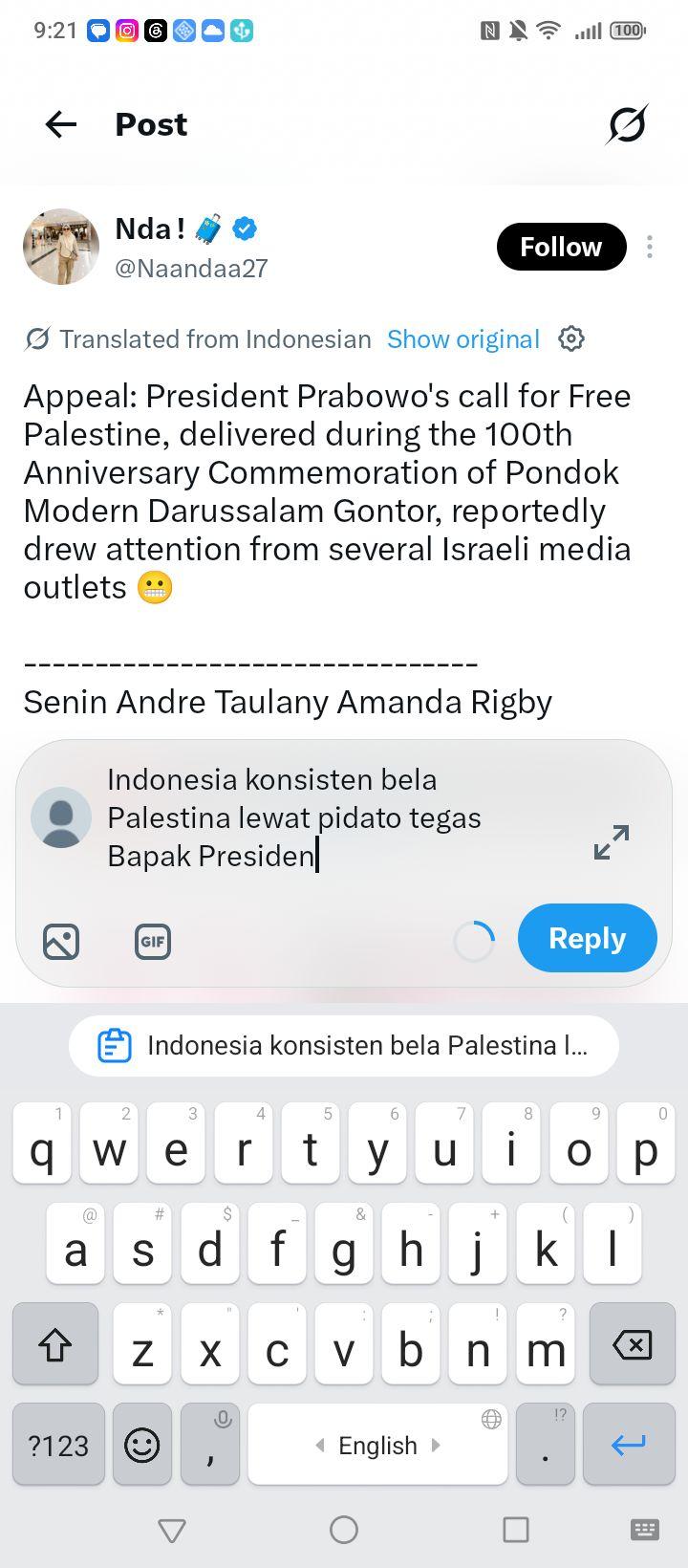Open the GIF picker icon

coord(153,942)
